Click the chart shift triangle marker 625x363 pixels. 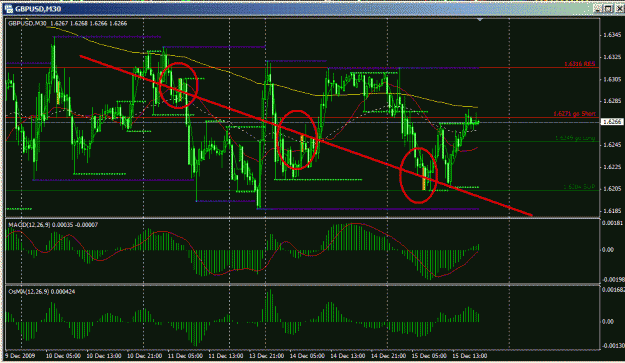coord(480,20)
